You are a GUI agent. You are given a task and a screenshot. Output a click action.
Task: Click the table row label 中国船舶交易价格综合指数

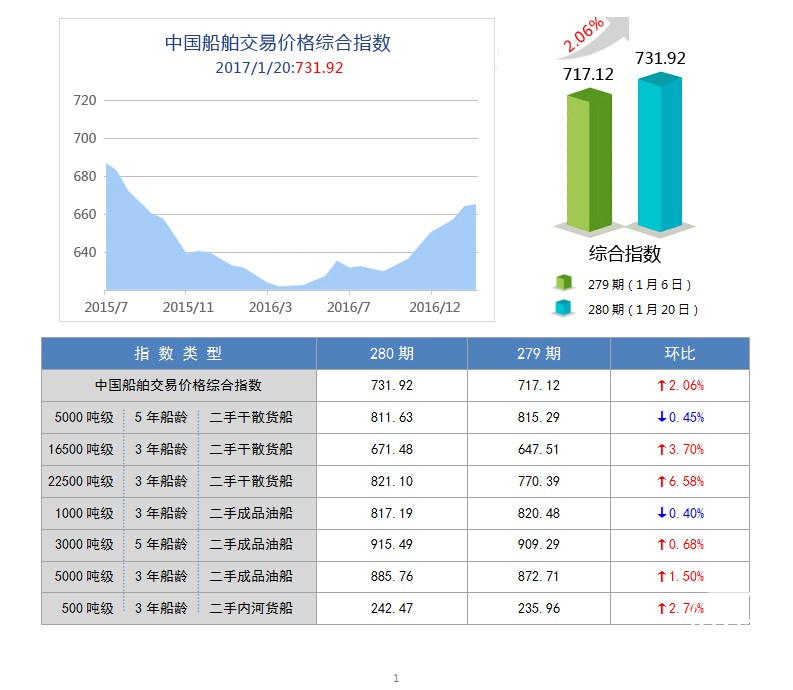click(x=179, y=385)
